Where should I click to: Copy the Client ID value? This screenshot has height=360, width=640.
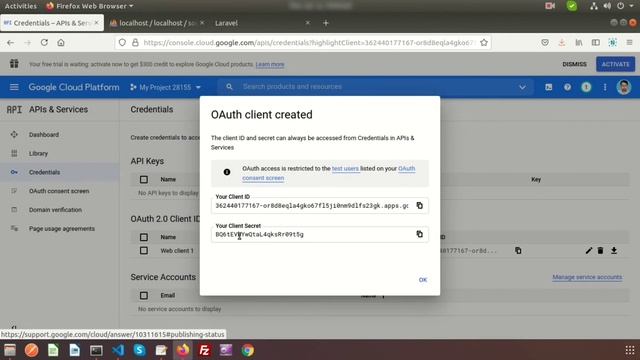click(420, 205)
